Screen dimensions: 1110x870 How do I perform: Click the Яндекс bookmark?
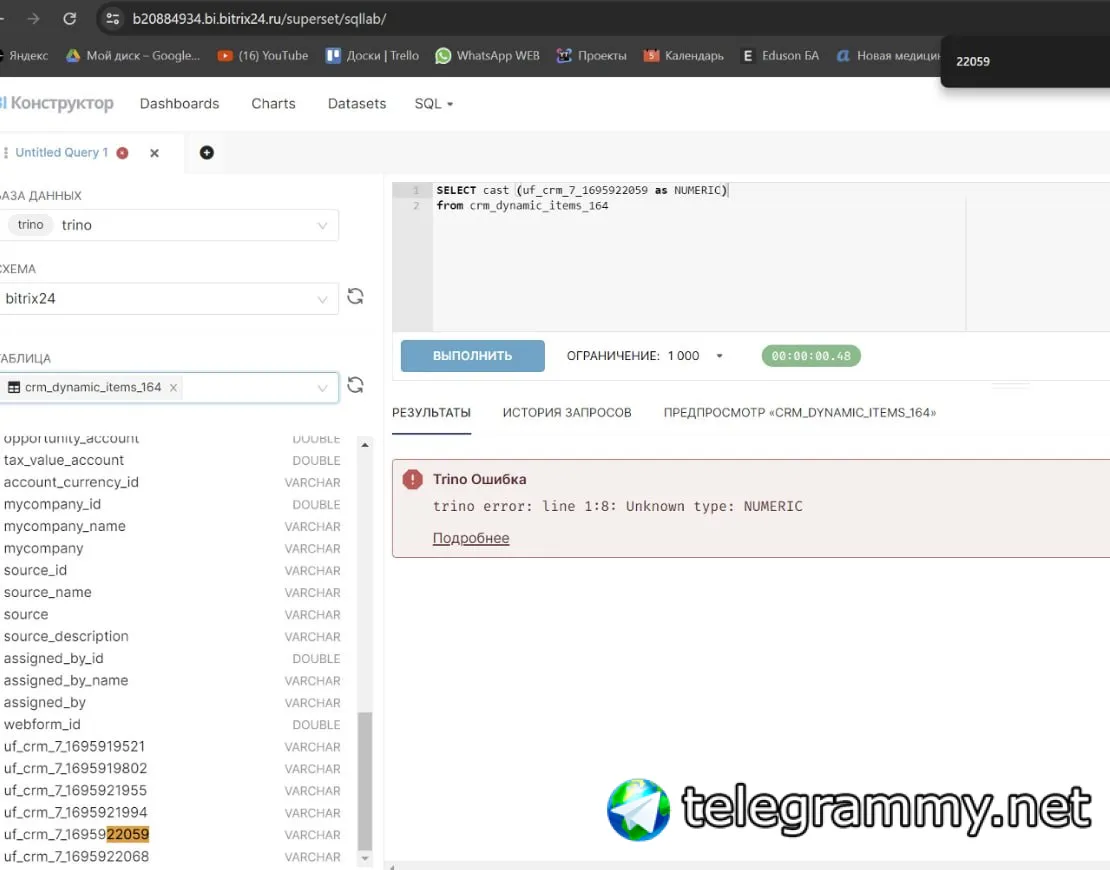click(25, 55)
